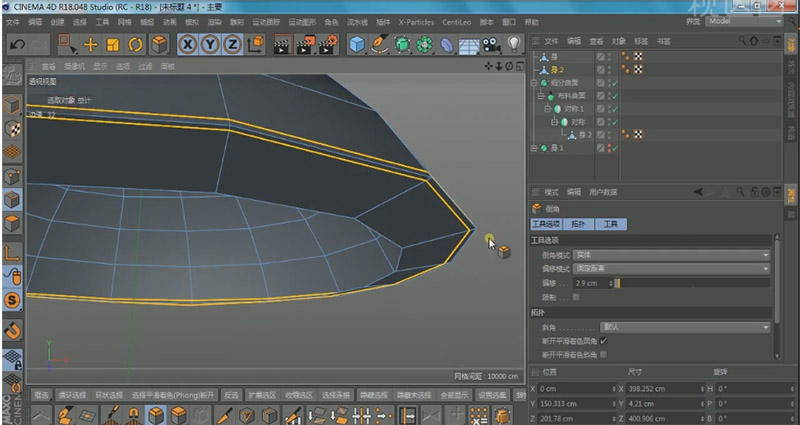Activate the Scale tool icon
This screenshot has width=800, height=425.
112,44
